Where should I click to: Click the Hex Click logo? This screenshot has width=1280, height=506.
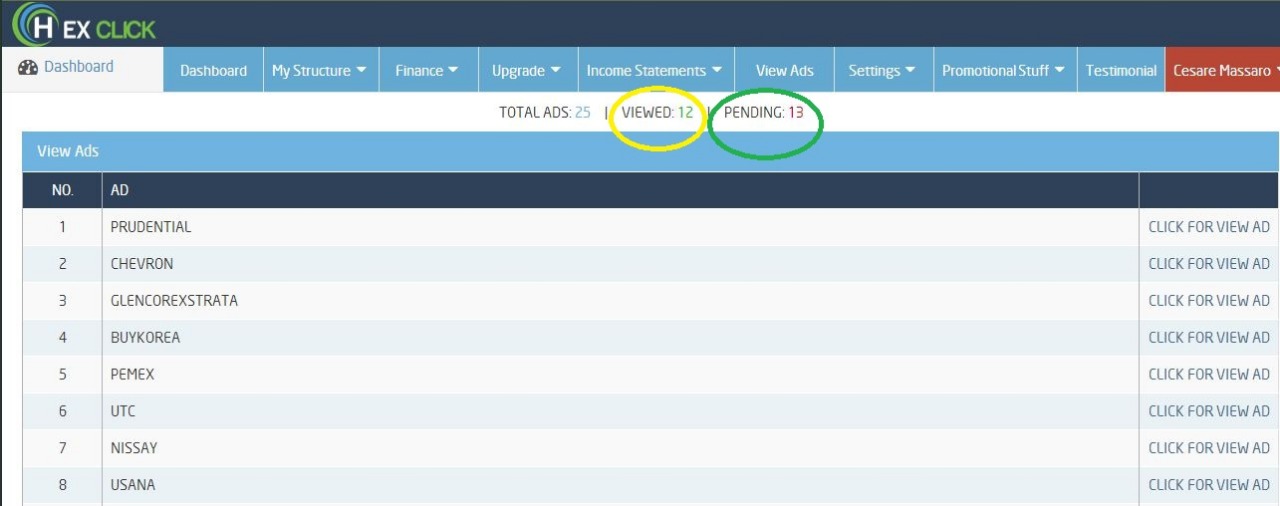[x=84, y=24]
